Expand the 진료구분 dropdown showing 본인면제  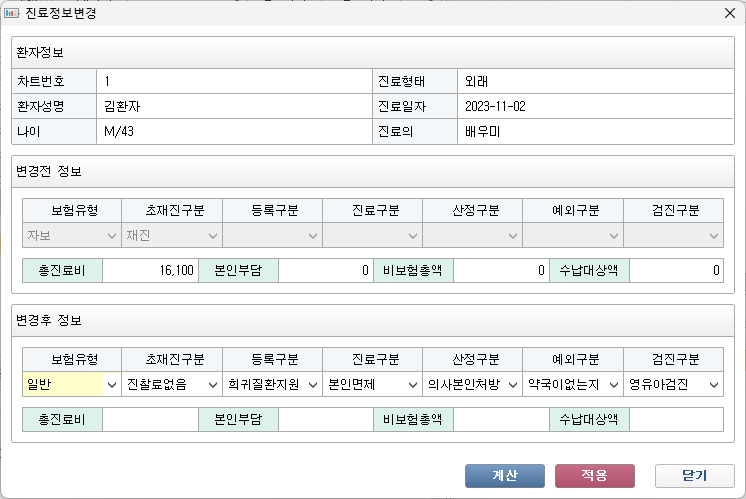pos(372,384)
